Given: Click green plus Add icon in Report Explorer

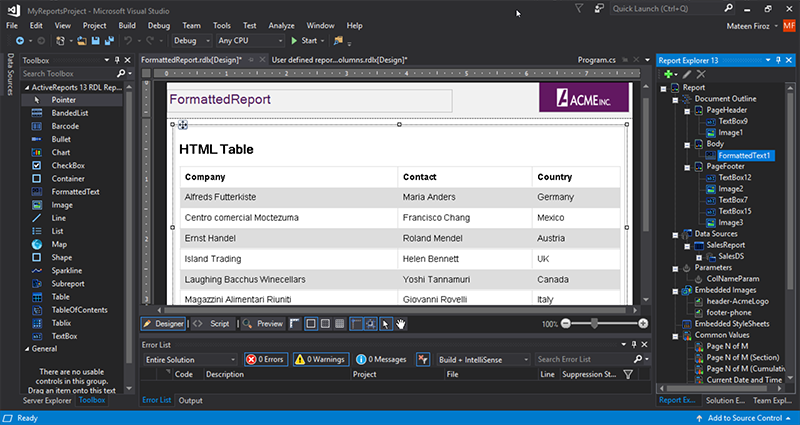Looking at the screenshot, I should pyautogui.click(x=668, y=74).
